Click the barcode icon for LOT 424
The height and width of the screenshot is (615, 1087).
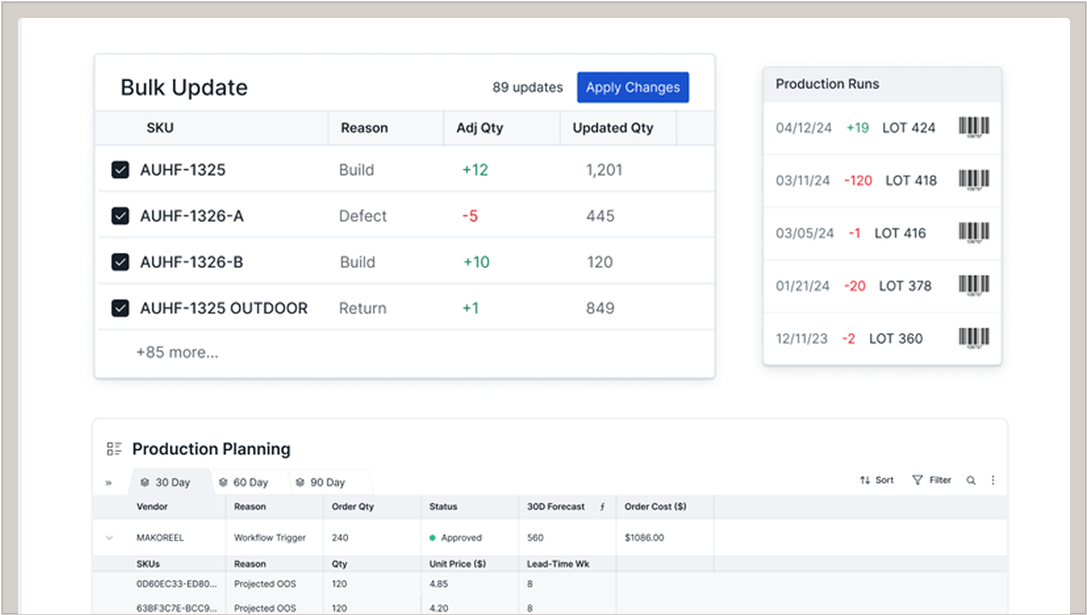pos(974,128)
